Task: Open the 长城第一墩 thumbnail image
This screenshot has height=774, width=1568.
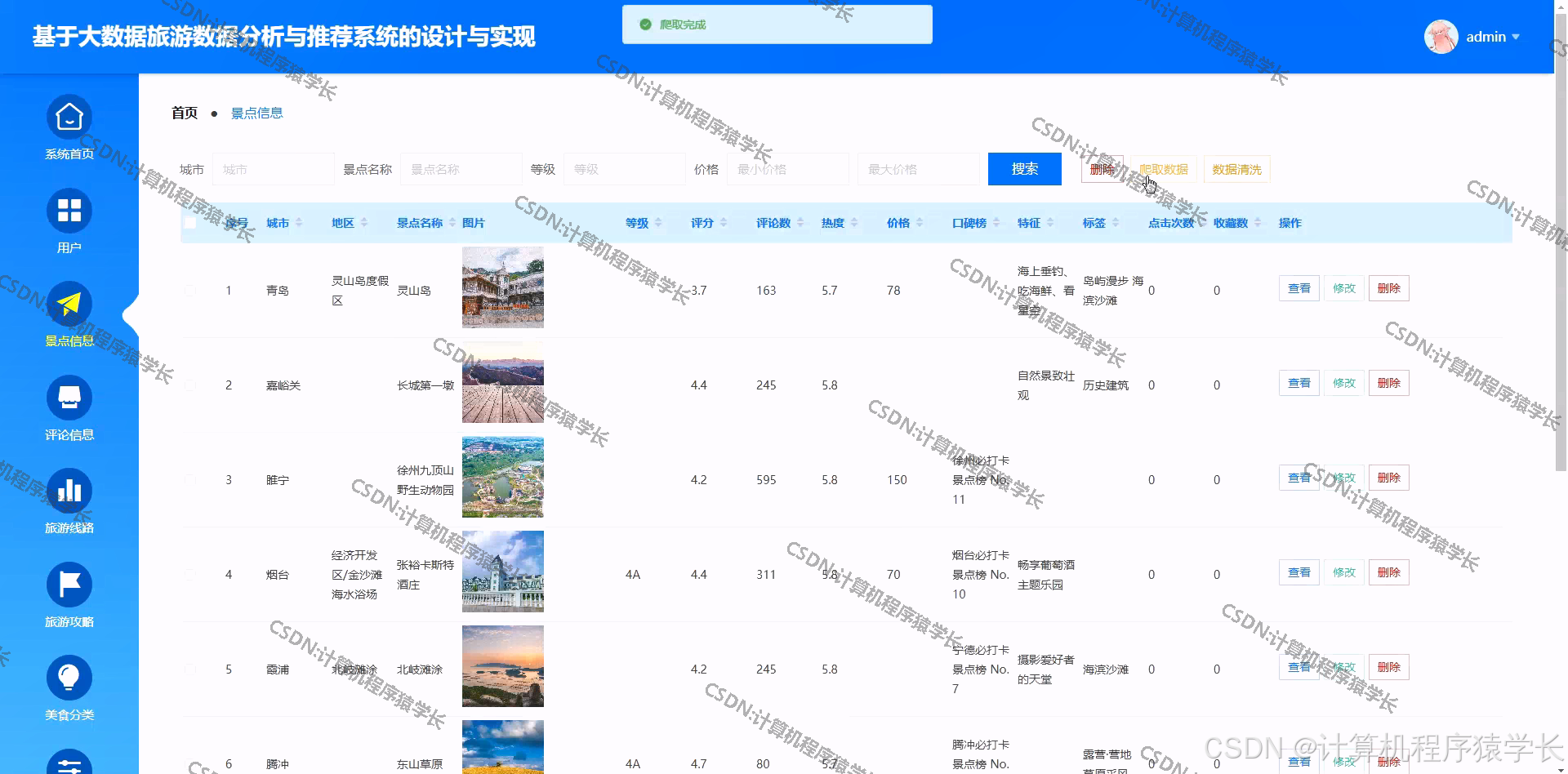Action: point(503,382)
